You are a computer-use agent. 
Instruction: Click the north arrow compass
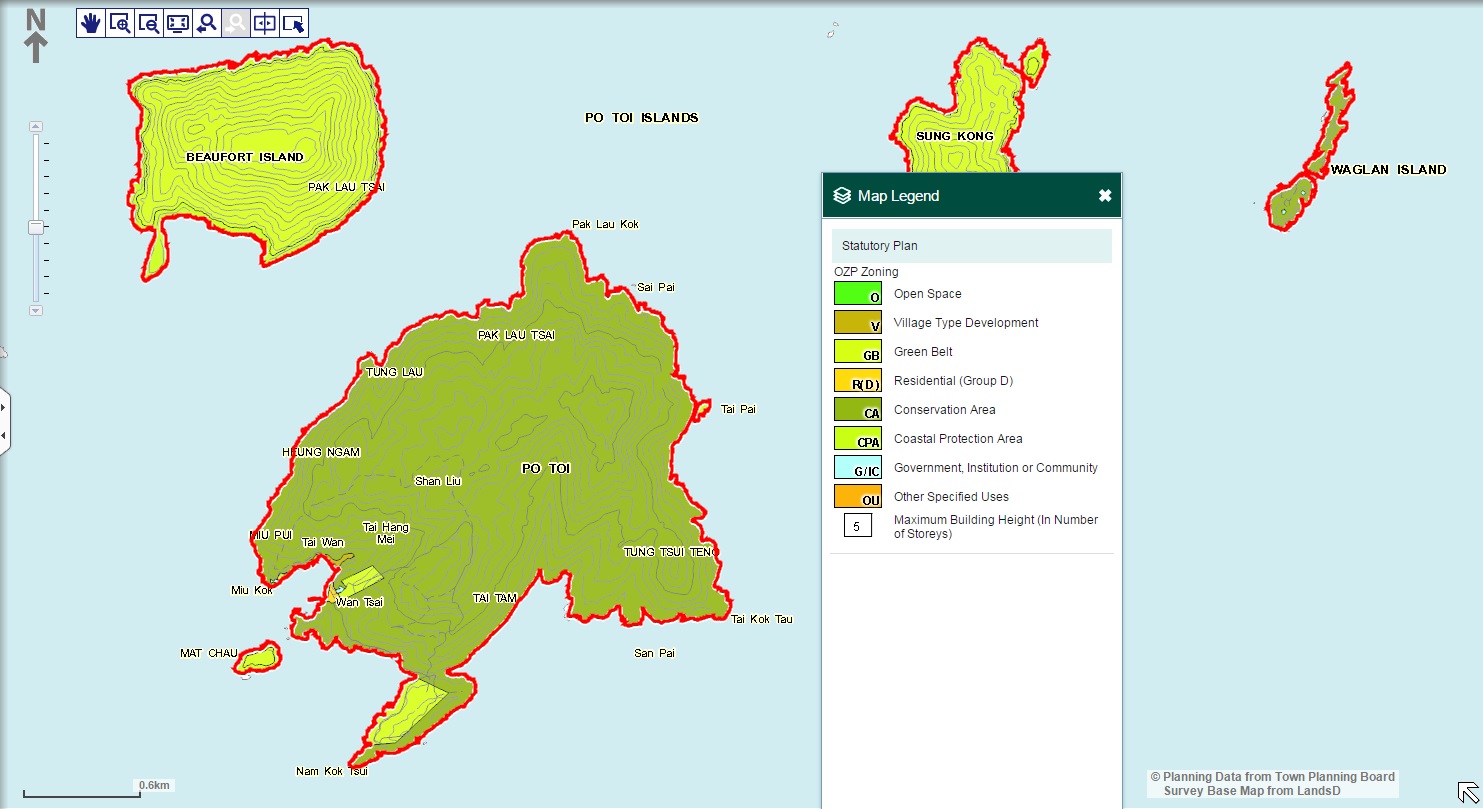click(x=36, y=36)
